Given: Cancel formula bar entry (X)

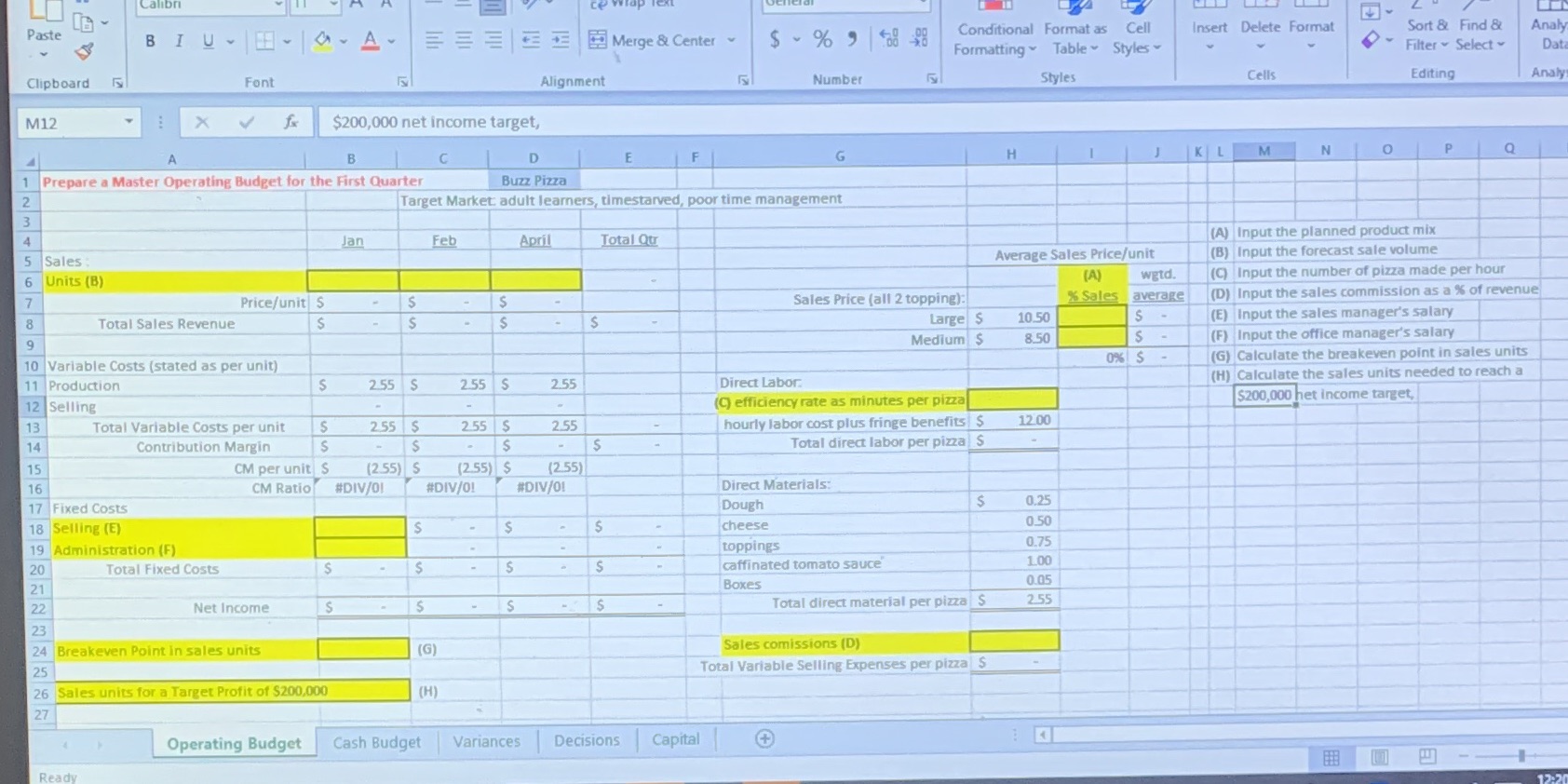Looking at the screenshot, I should [x=202, y=122].
